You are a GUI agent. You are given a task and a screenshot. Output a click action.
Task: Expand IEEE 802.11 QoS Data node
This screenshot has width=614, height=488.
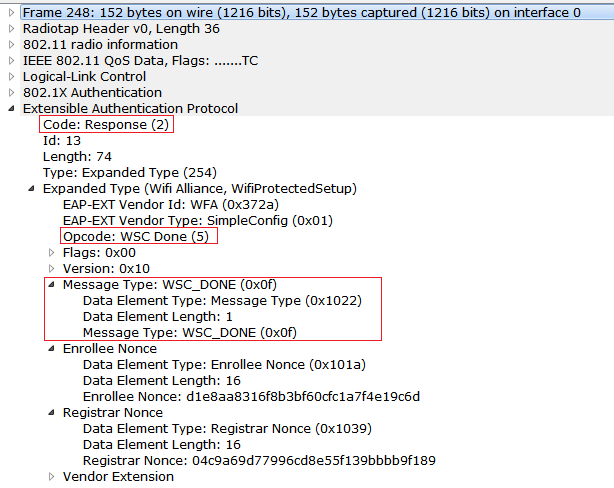[11, 61]
